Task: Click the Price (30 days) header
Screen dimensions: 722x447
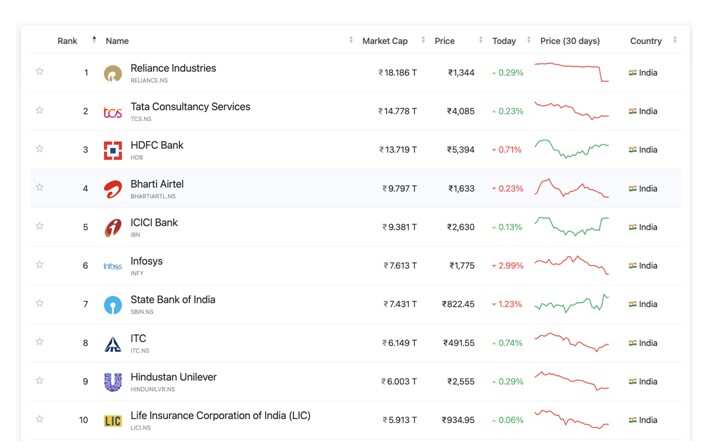Action: point(570,41)
